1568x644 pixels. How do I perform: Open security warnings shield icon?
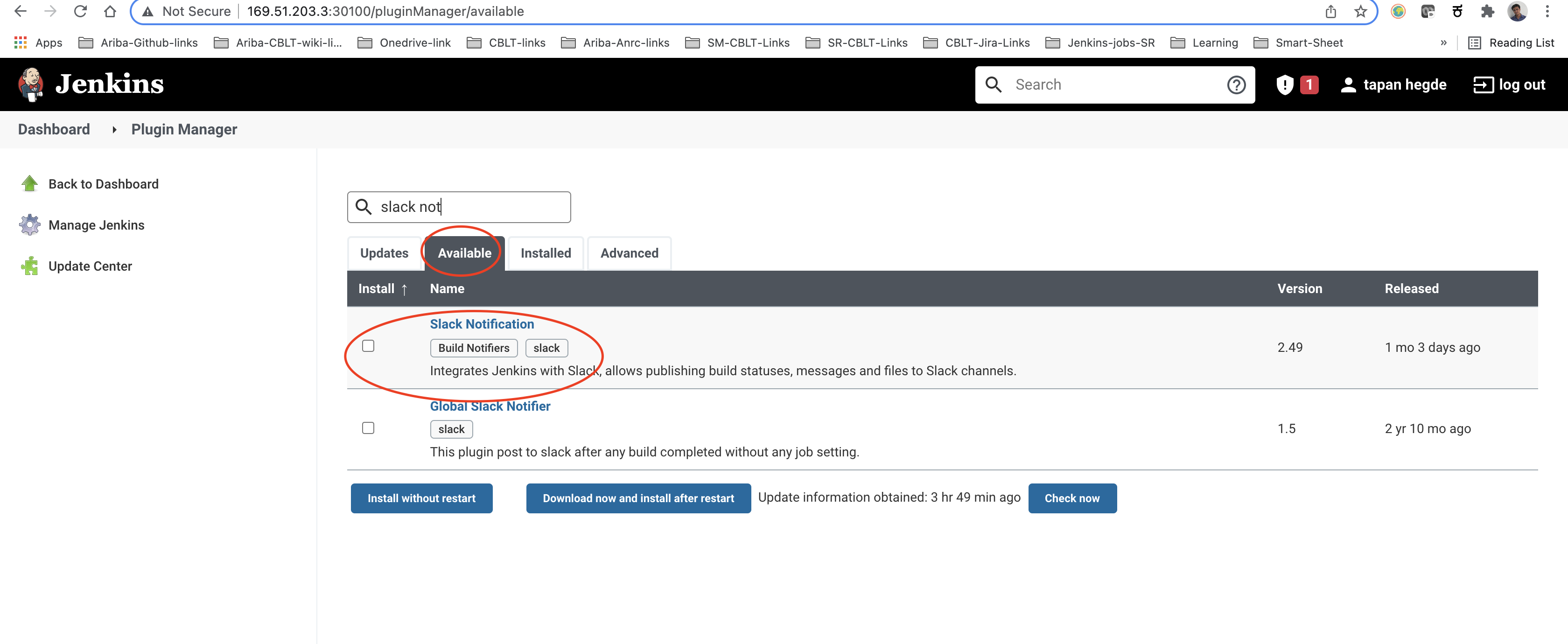[1284, 84]
